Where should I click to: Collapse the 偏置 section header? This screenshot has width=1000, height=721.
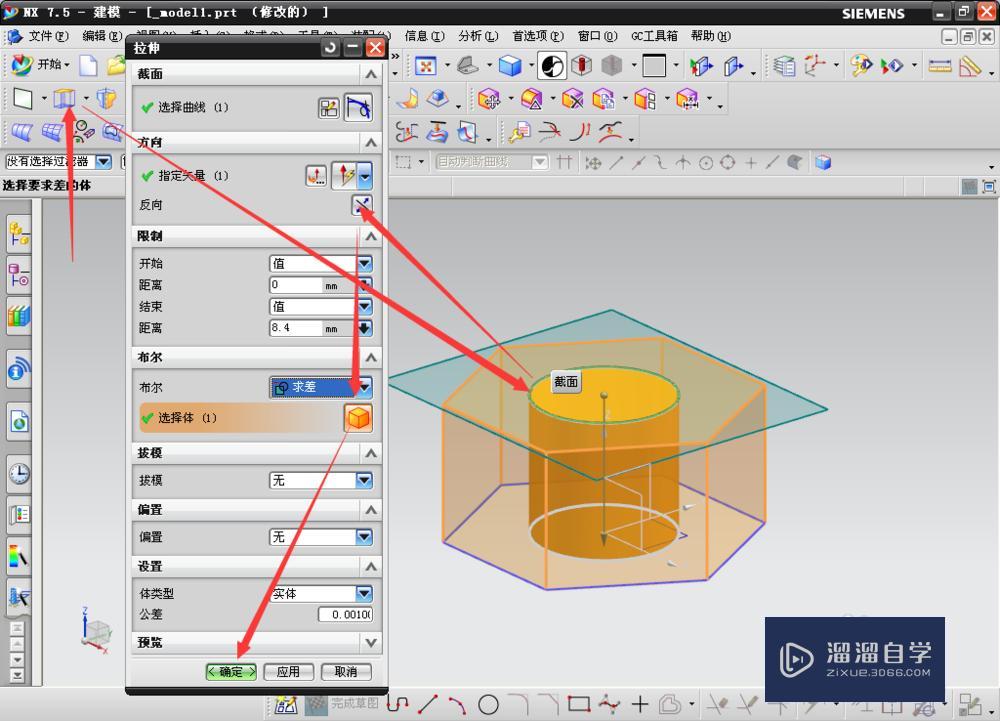click(371, 510)
